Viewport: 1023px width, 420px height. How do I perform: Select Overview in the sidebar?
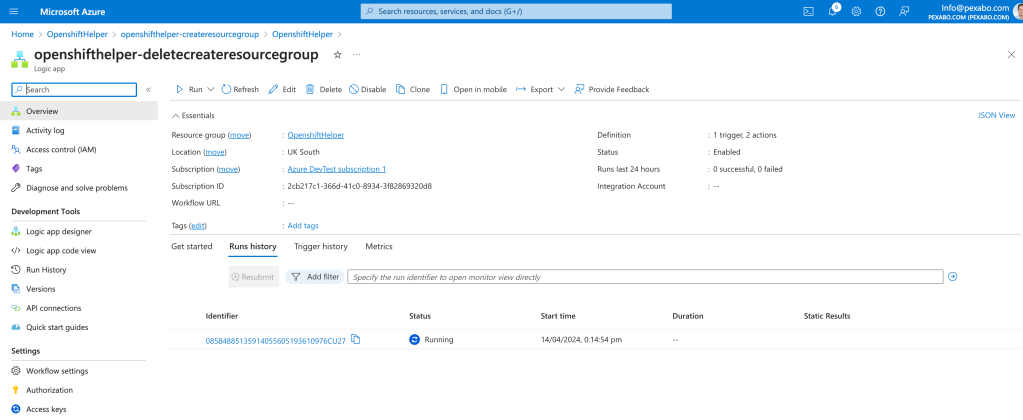pos(79,111)
